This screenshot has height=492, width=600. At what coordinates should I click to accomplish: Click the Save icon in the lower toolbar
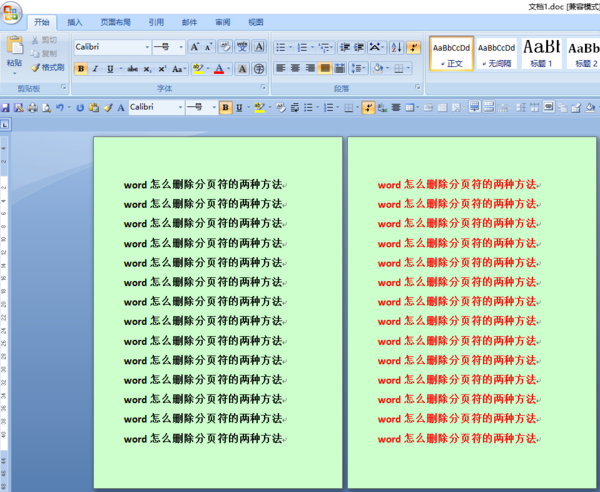[5, 108]
